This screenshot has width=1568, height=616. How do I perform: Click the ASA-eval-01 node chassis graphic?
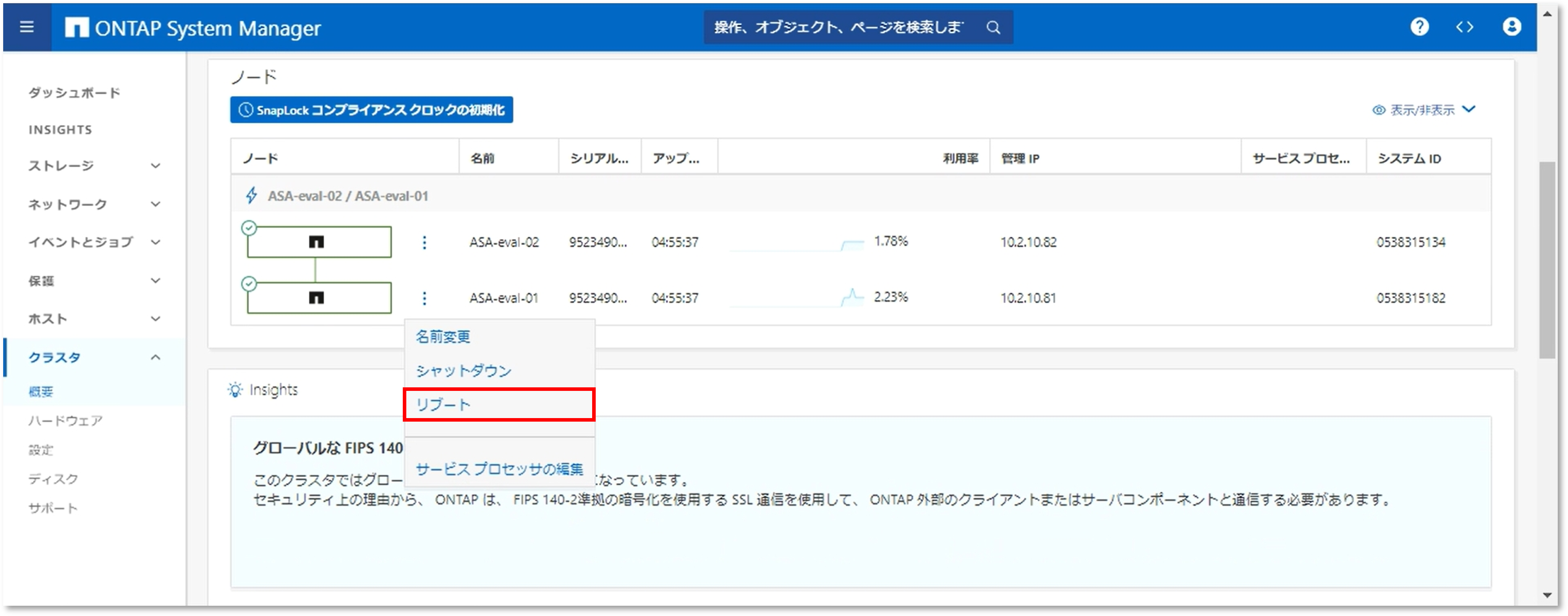[319, 298]
